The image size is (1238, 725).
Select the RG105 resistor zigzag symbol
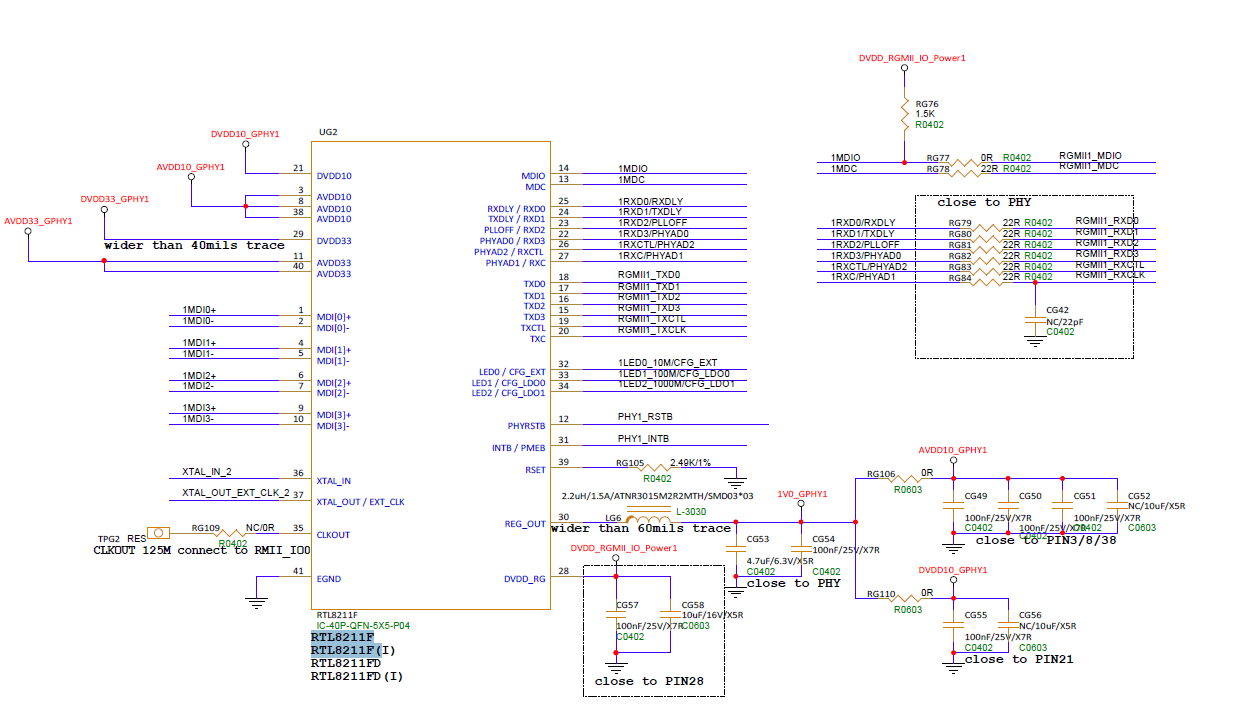656,468
